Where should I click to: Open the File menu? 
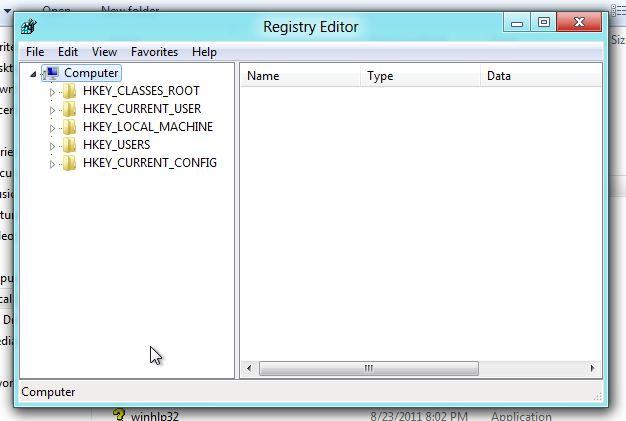(35, 52)
